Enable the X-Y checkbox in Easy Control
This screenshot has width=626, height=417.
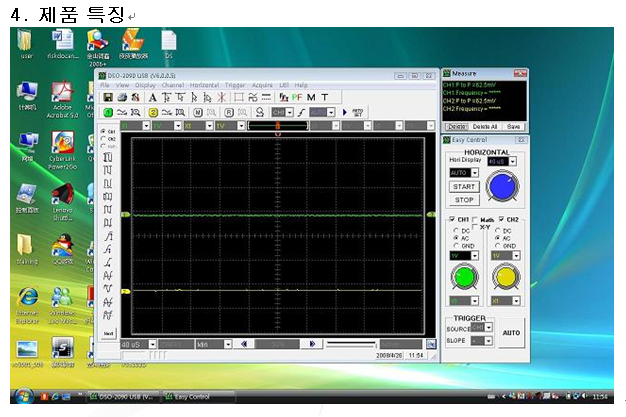(x=475, y=226)
